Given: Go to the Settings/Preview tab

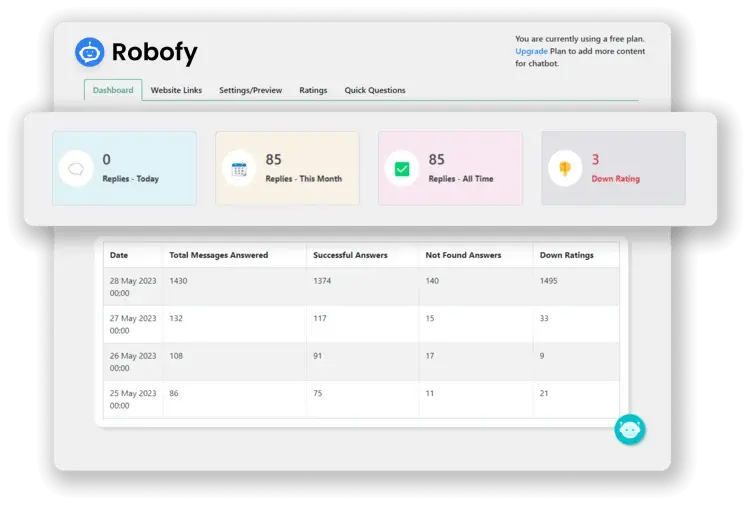Looking at the screenshot, I should click(x=250, y=90).
